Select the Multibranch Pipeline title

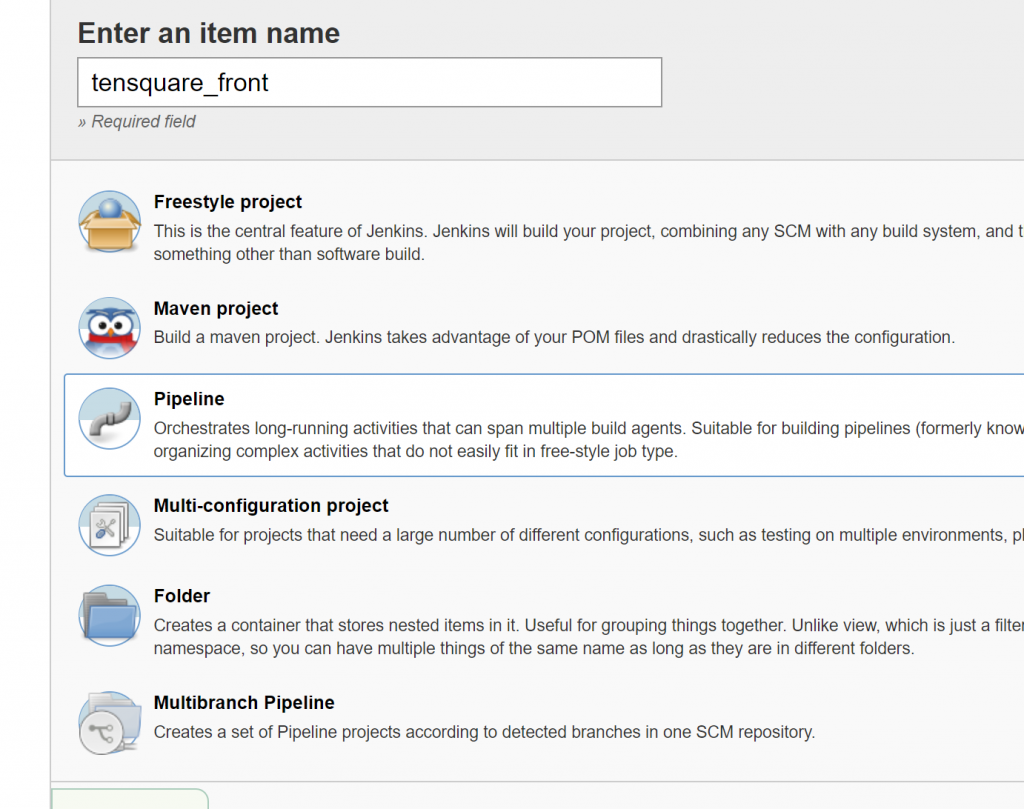[244, 703]
